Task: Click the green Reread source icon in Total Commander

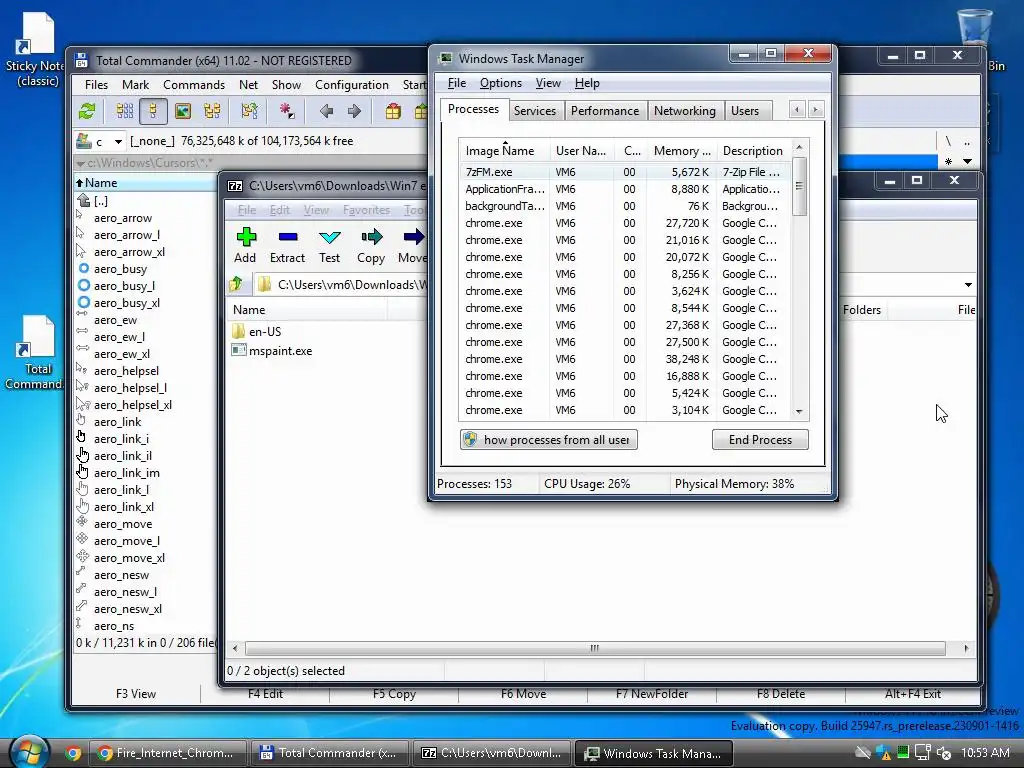Action: point(87,111)
